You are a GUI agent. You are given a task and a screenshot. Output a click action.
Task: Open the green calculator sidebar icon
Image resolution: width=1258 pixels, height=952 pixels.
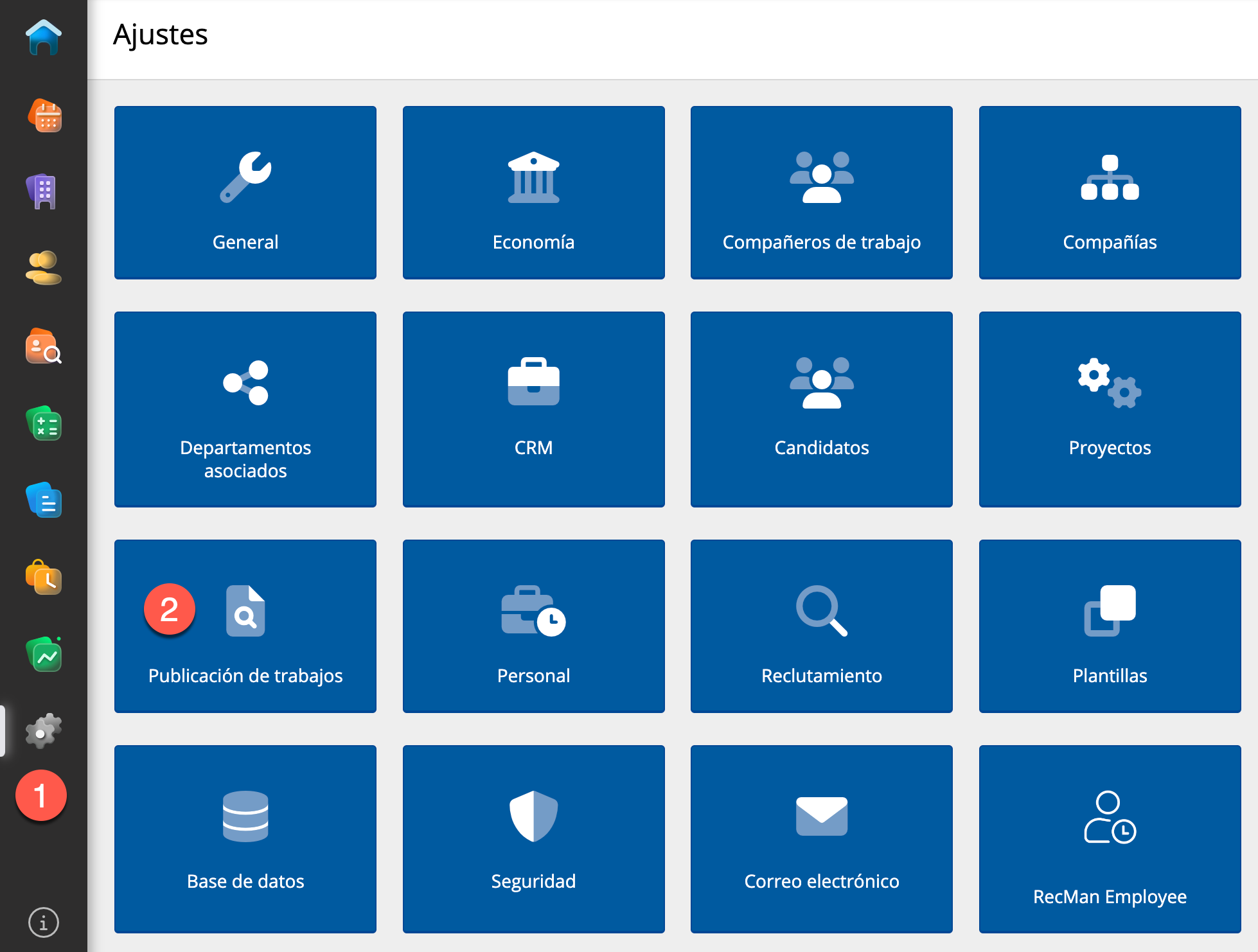pyautogui.click(x=44, y=424)
